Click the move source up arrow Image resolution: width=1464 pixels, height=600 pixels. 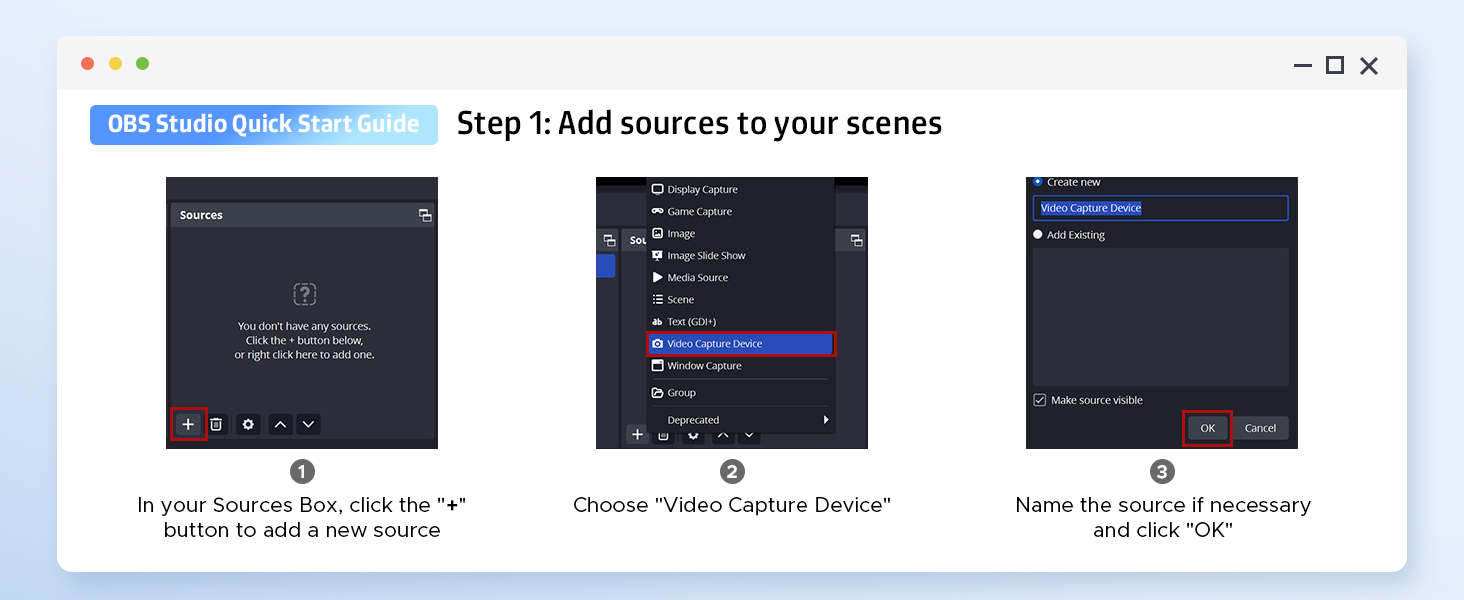click(x=280, y=424)
